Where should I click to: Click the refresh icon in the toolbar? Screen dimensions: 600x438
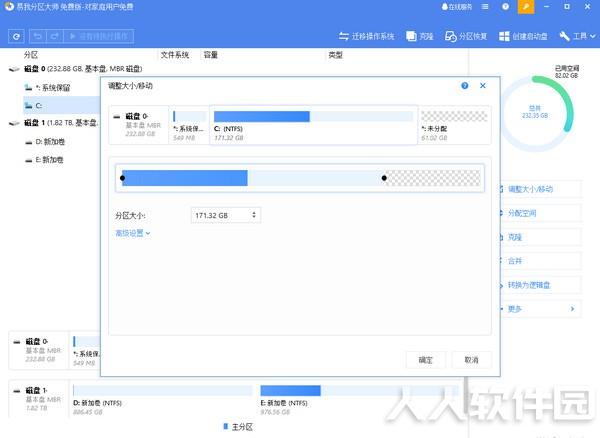pyautogui.click(x=16, y=36)
